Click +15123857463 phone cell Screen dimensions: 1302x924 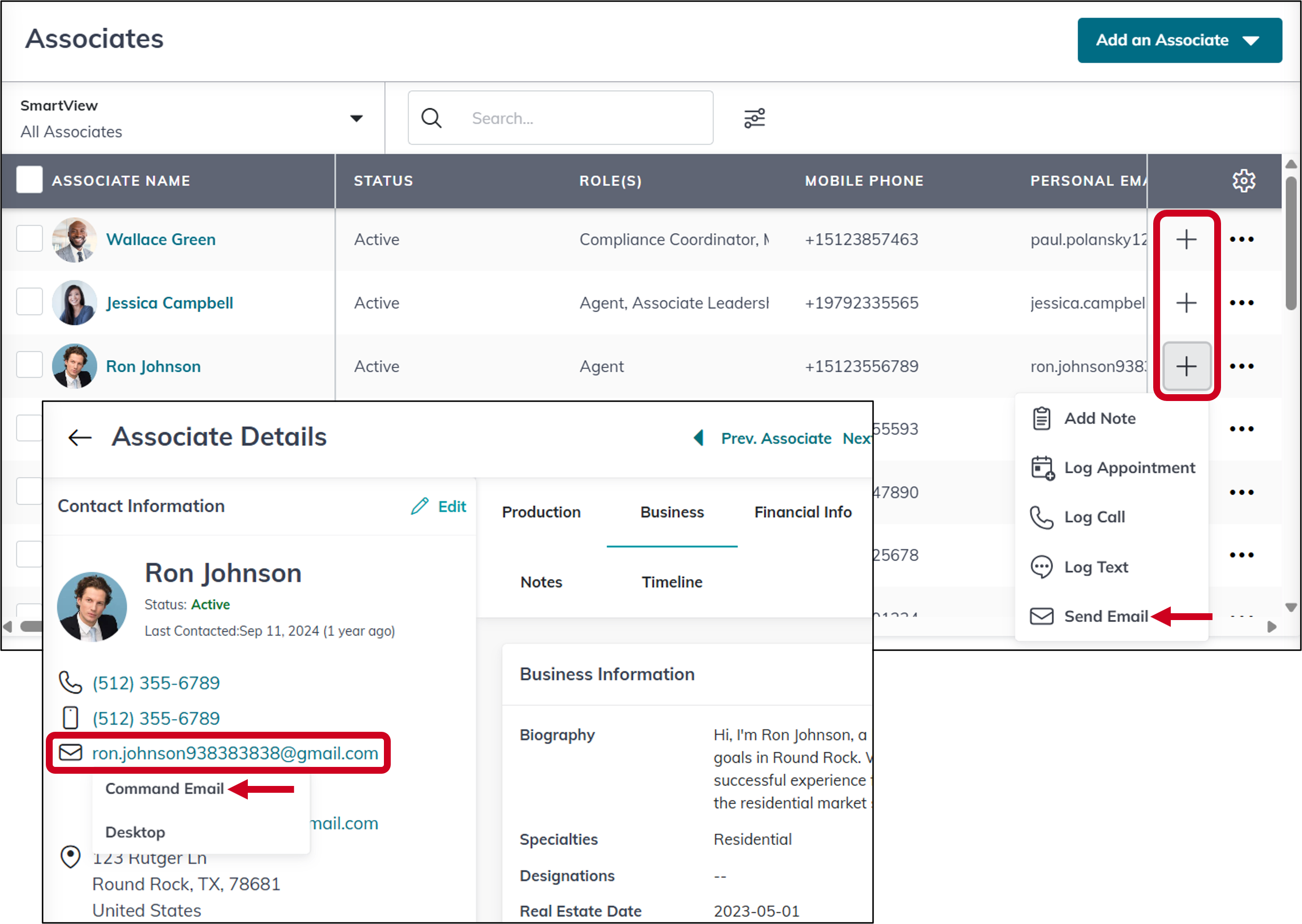(861, 240)
